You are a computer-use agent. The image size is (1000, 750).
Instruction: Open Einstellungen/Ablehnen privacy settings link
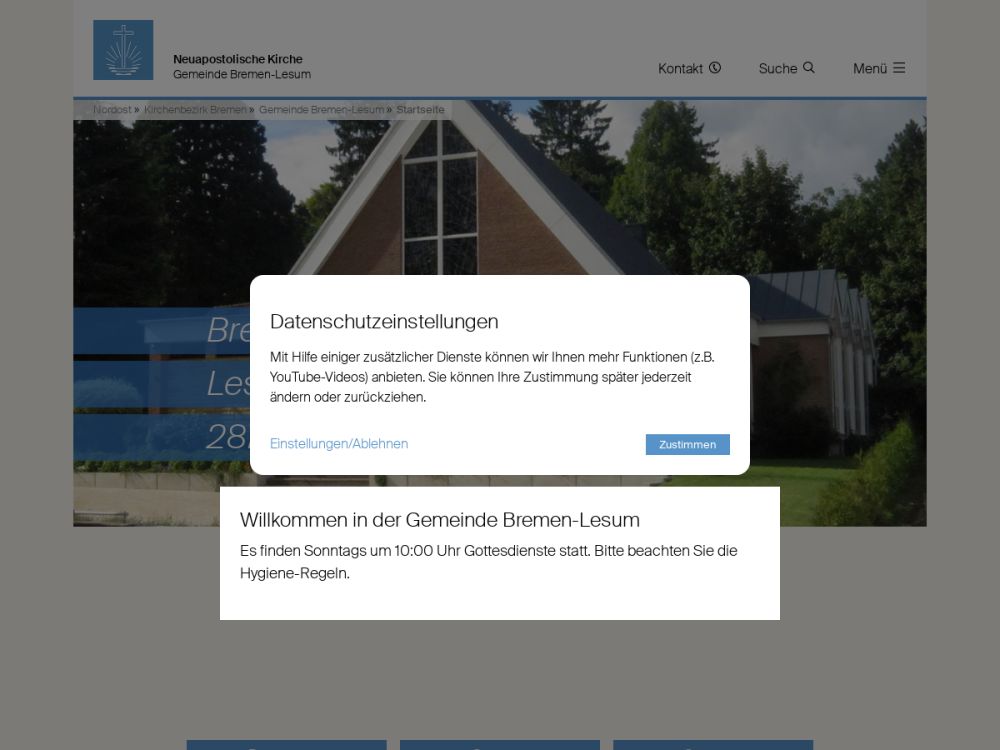click(x=339, y=444)
